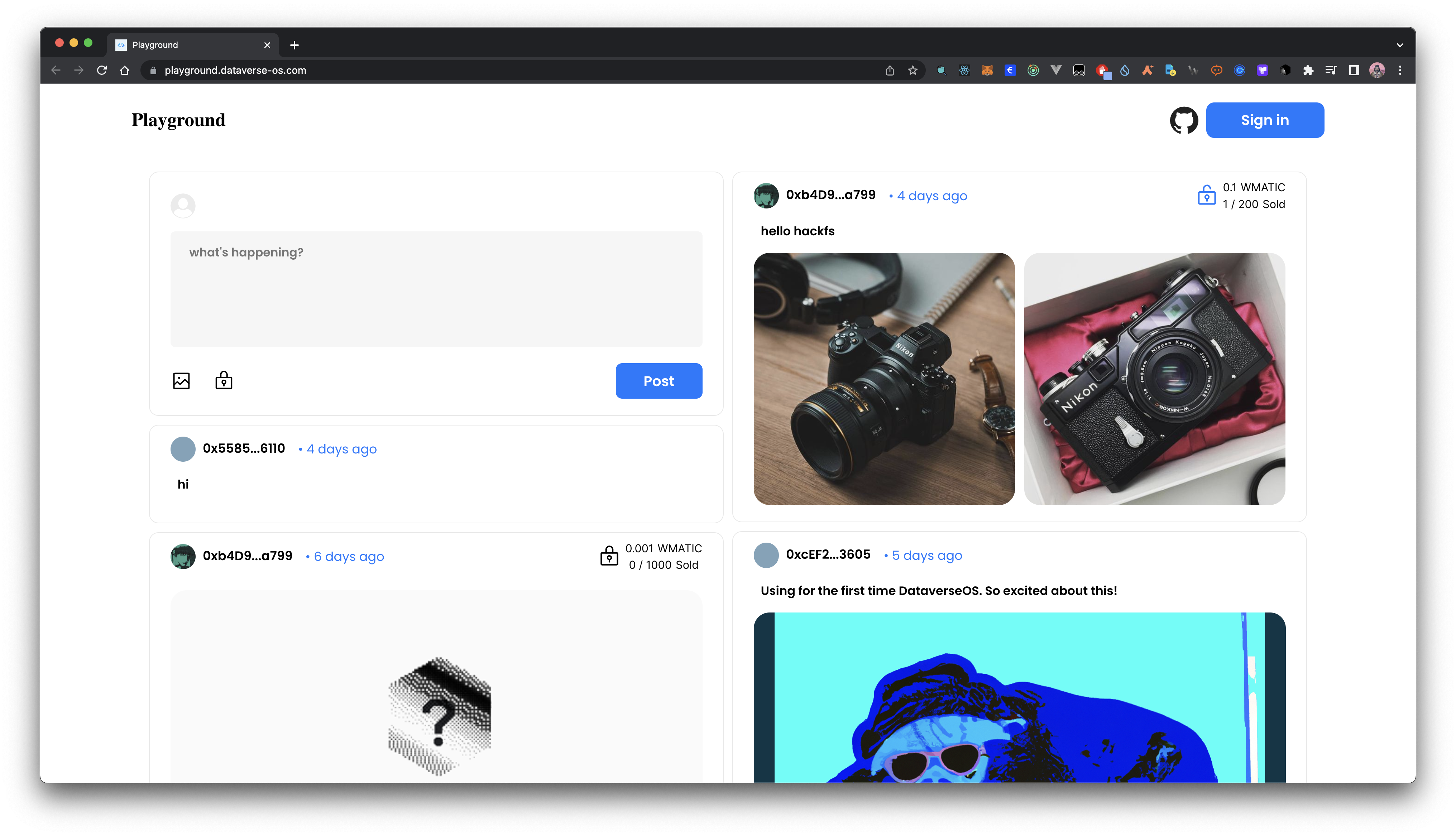
Task: Open the browser extensions puzzle icon
Action: tap(1308, 70)
